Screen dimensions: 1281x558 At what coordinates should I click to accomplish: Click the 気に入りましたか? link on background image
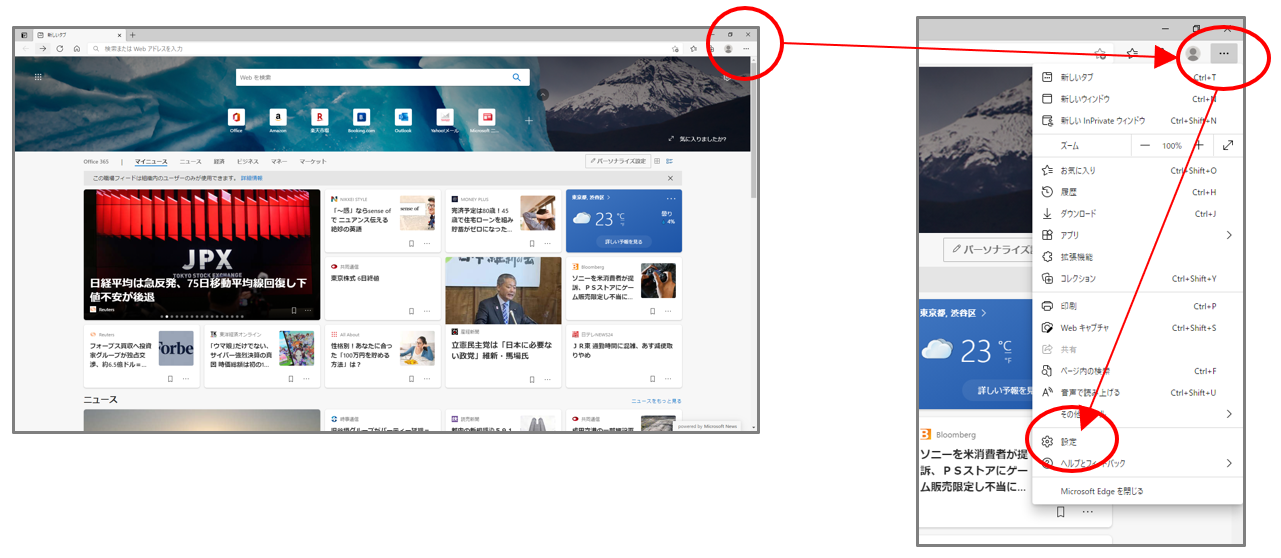pyautogui.click(x=698, y=139)
